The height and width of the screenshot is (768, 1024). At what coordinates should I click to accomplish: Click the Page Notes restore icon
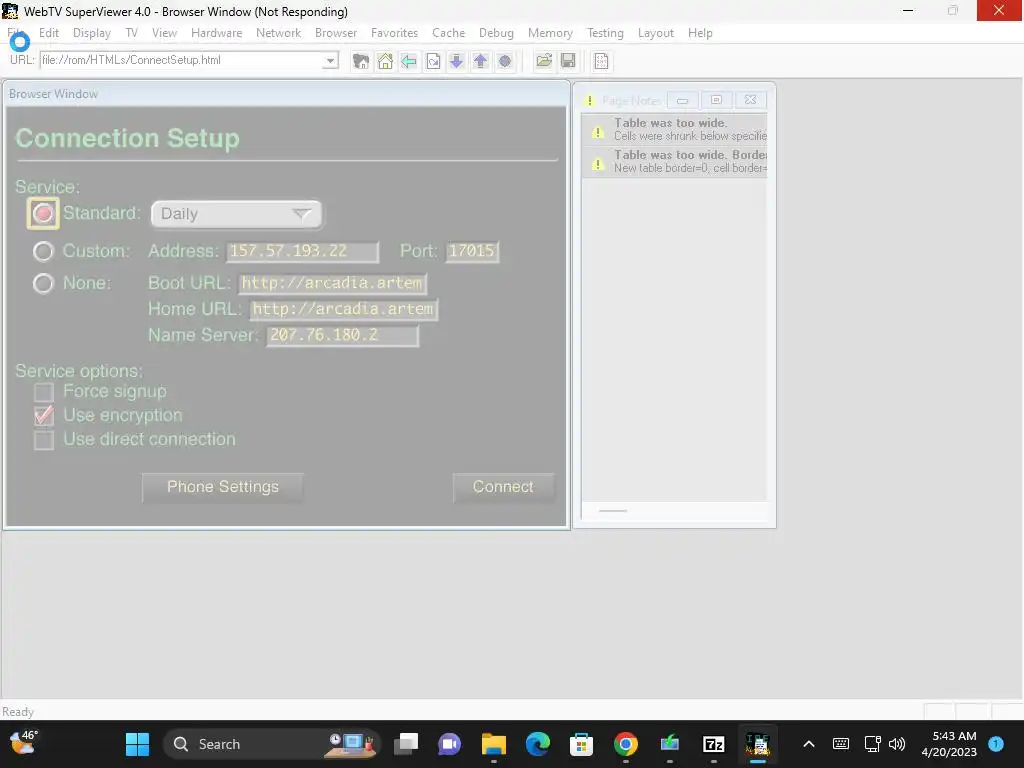716,100
